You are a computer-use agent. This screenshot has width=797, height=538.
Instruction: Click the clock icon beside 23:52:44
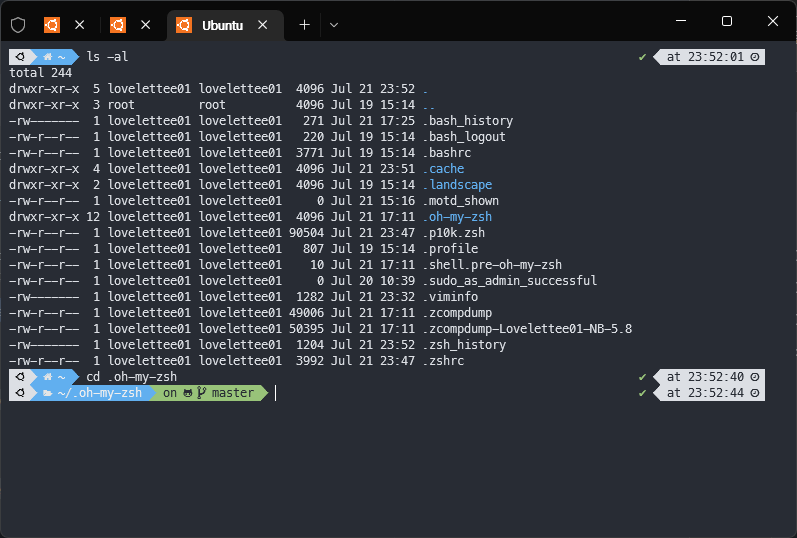point(755,393)
